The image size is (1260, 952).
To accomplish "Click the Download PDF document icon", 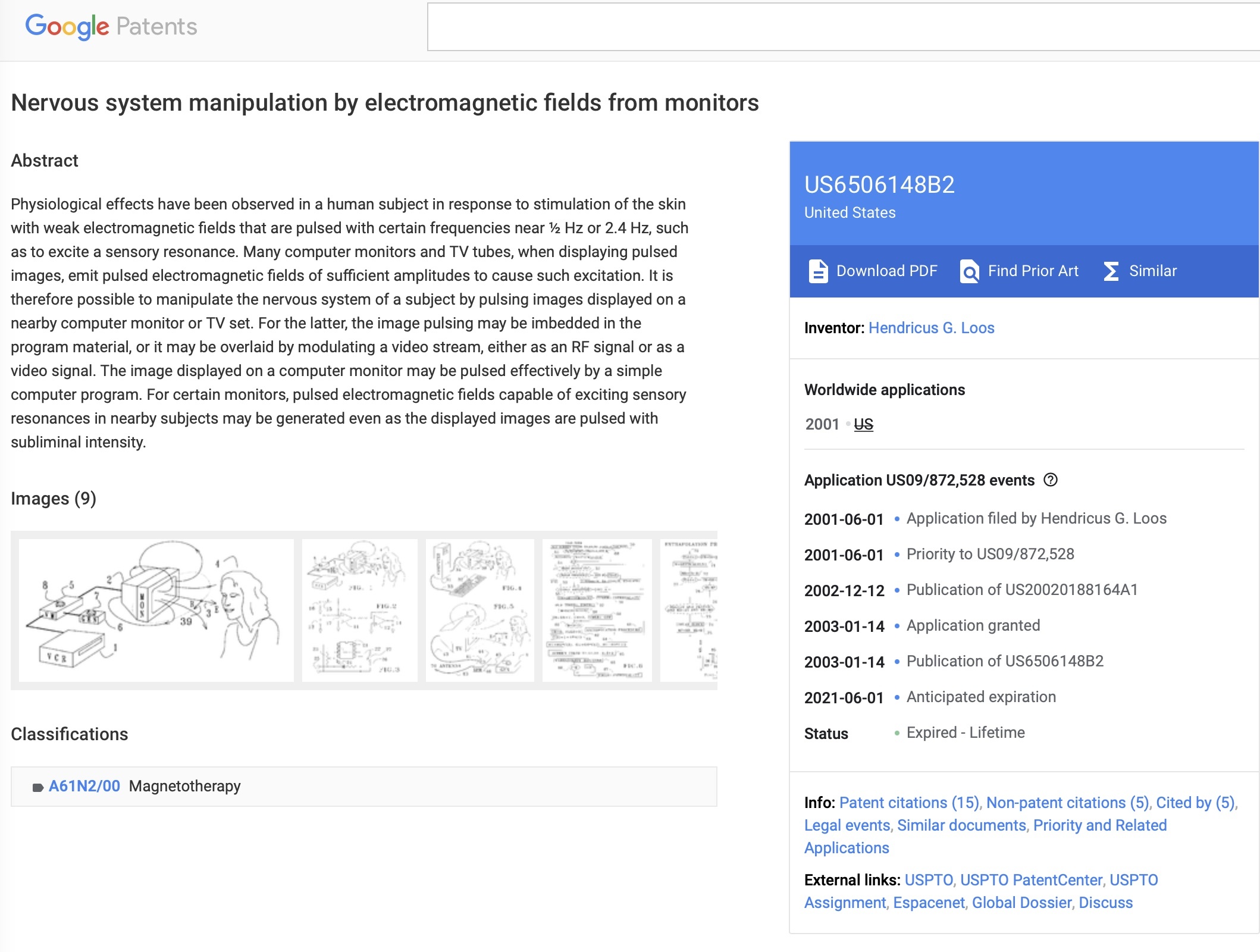I will tap(818, 271).
